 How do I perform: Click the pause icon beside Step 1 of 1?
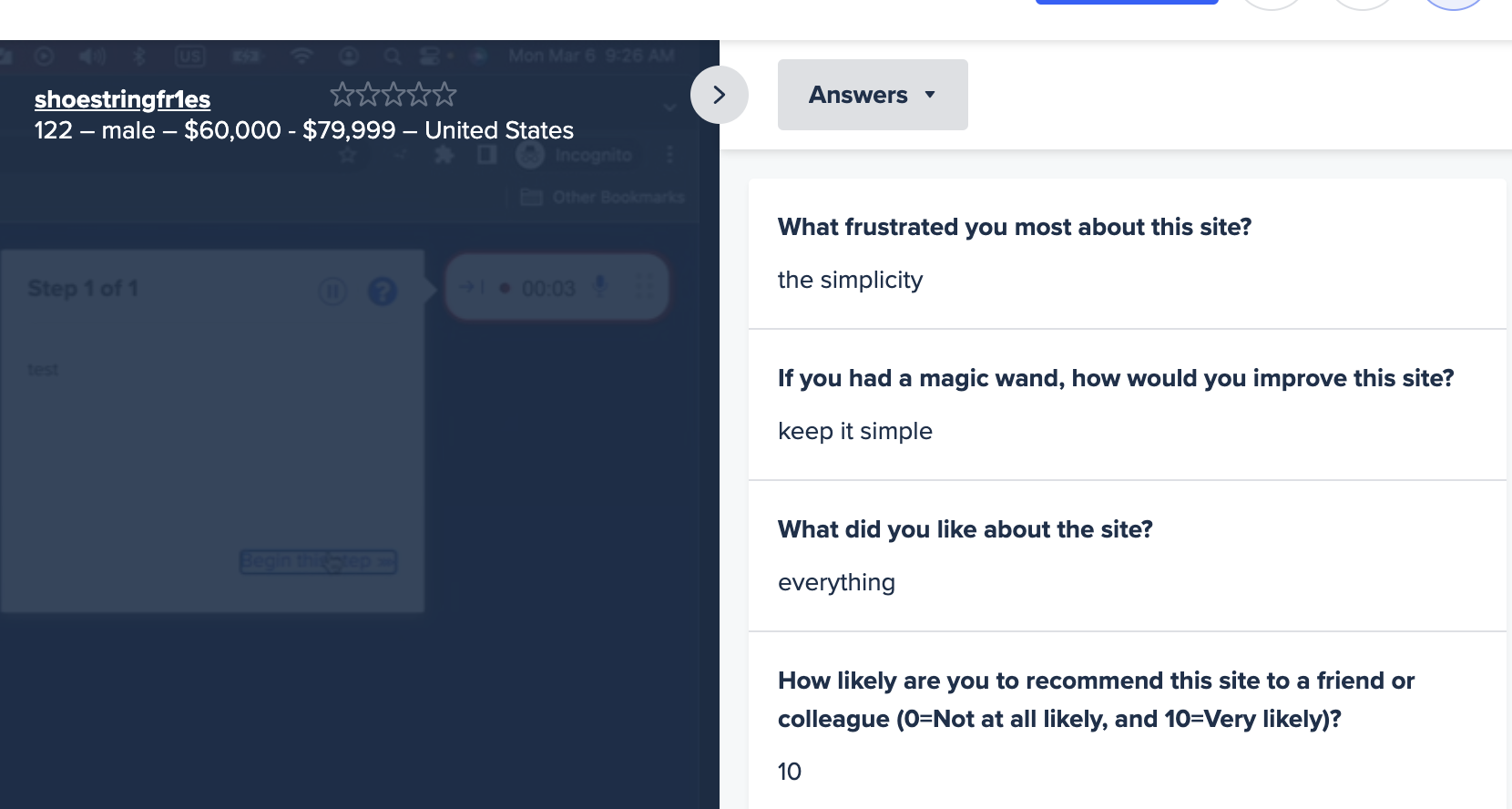pos(332,292)
